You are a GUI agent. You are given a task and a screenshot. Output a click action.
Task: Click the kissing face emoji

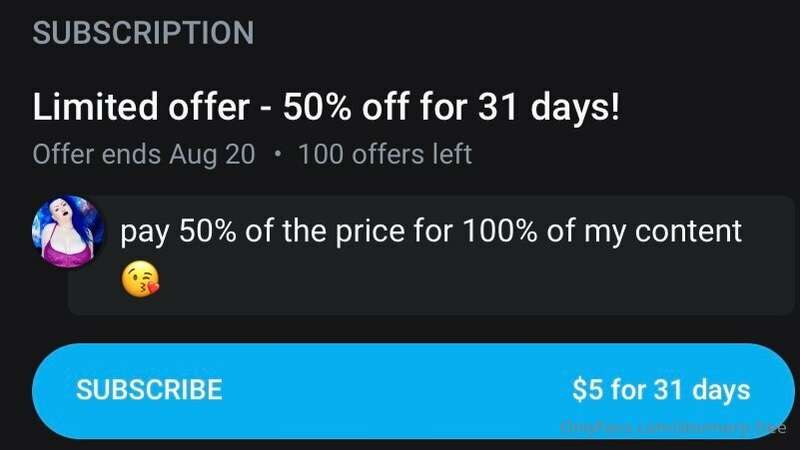coord(140,279)
